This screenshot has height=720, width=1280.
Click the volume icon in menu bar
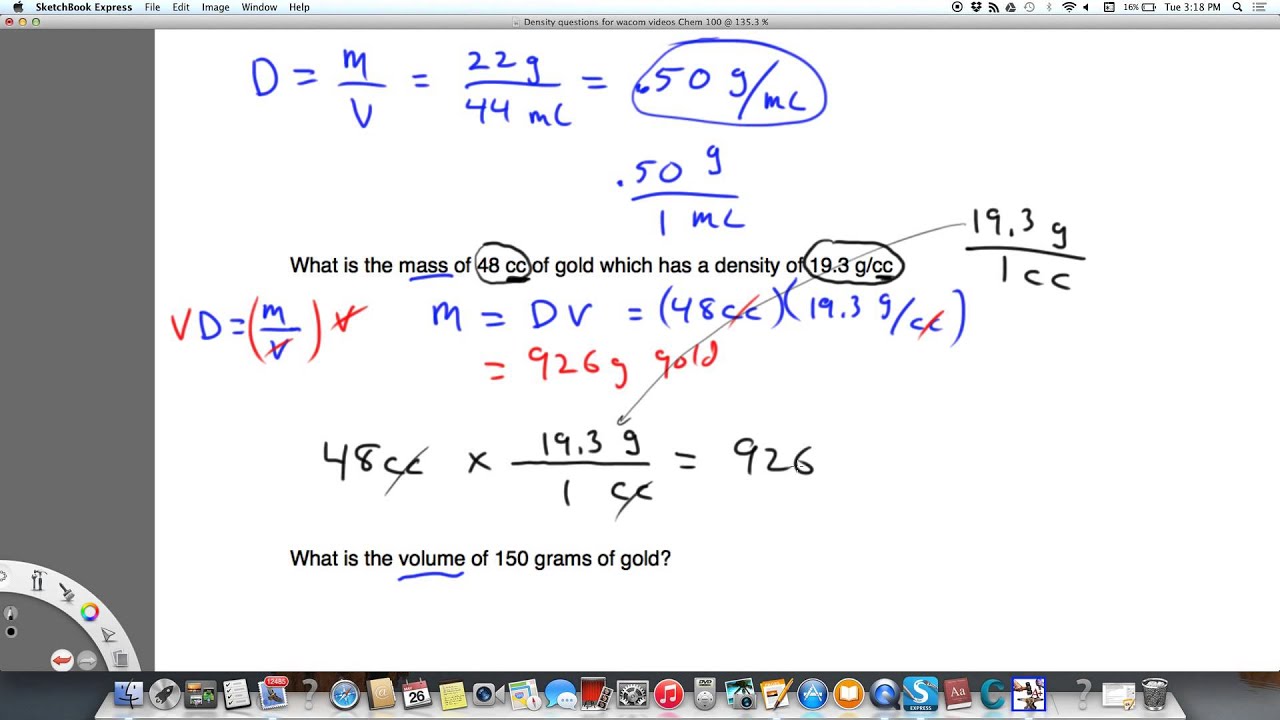pos(1087,7)
